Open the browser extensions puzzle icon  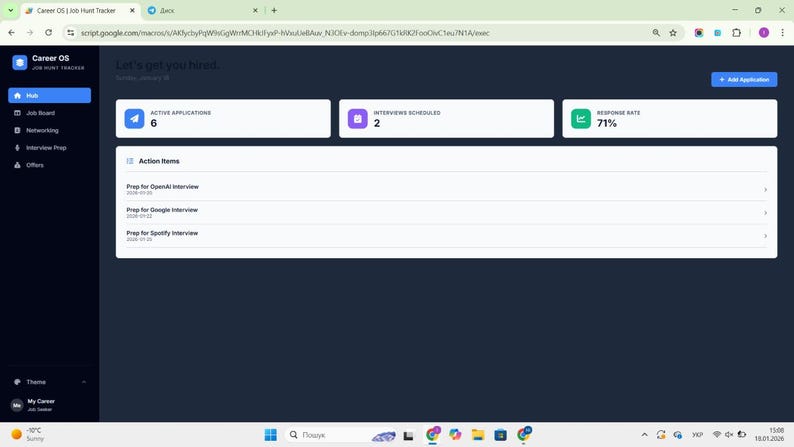pos(736,32)
